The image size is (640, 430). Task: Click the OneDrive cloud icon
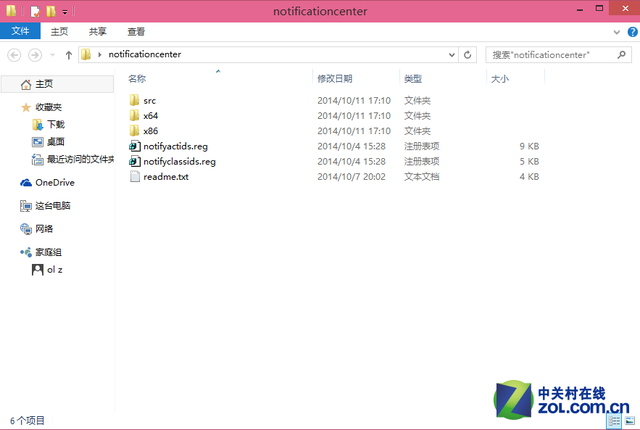click(x=26, y=182)
